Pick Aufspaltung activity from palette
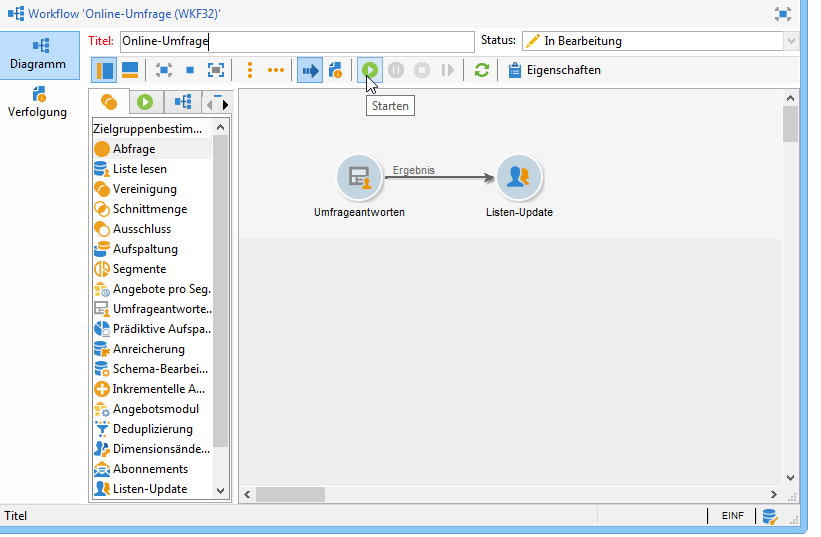The image size is (821, 537). pyautogui.click(x=145, y=249)
